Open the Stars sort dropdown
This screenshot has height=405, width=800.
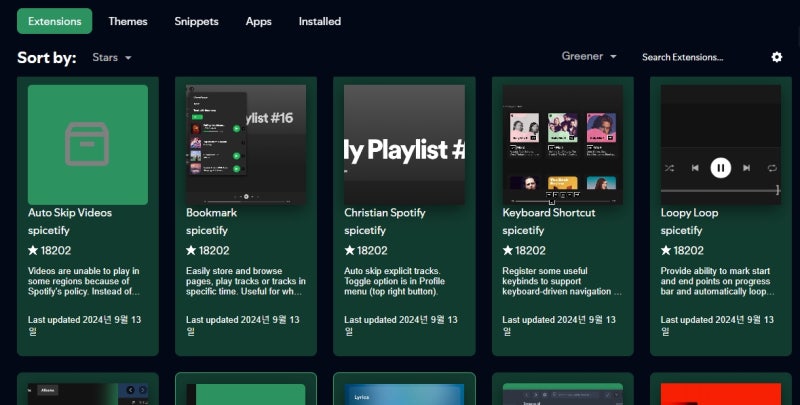tap(112, 57)
